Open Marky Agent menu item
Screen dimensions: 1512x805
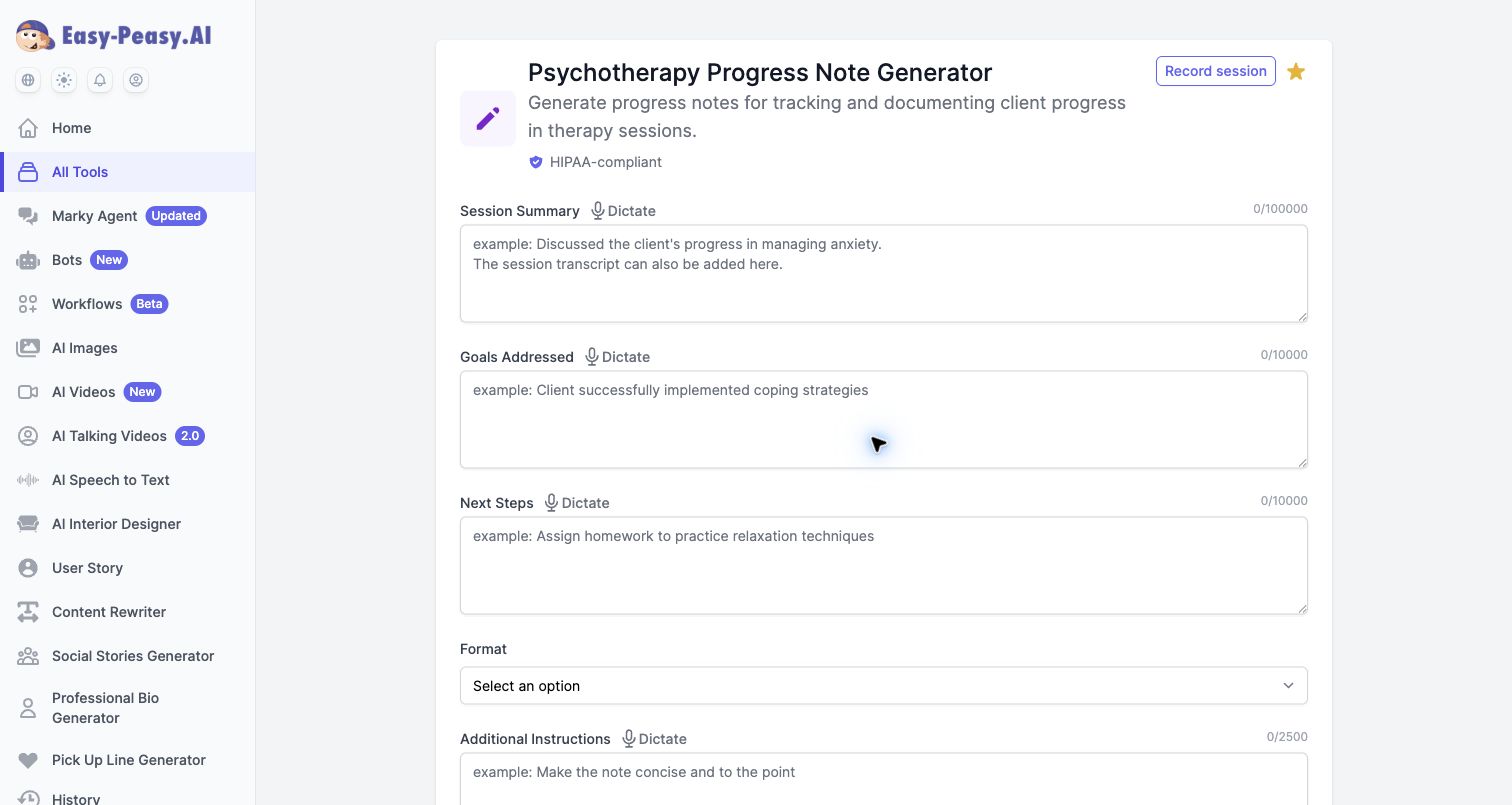(x=128, y=216)
